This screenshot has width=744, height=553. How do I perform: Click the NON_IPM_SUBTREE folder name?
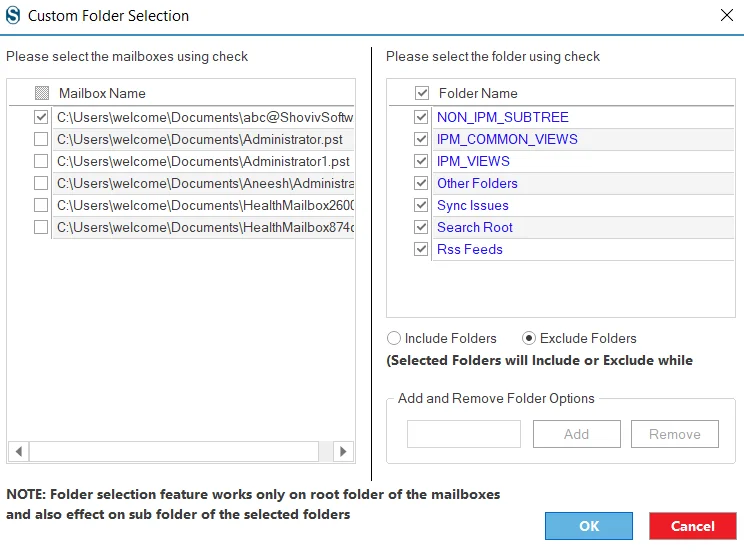tap(502, 117)
